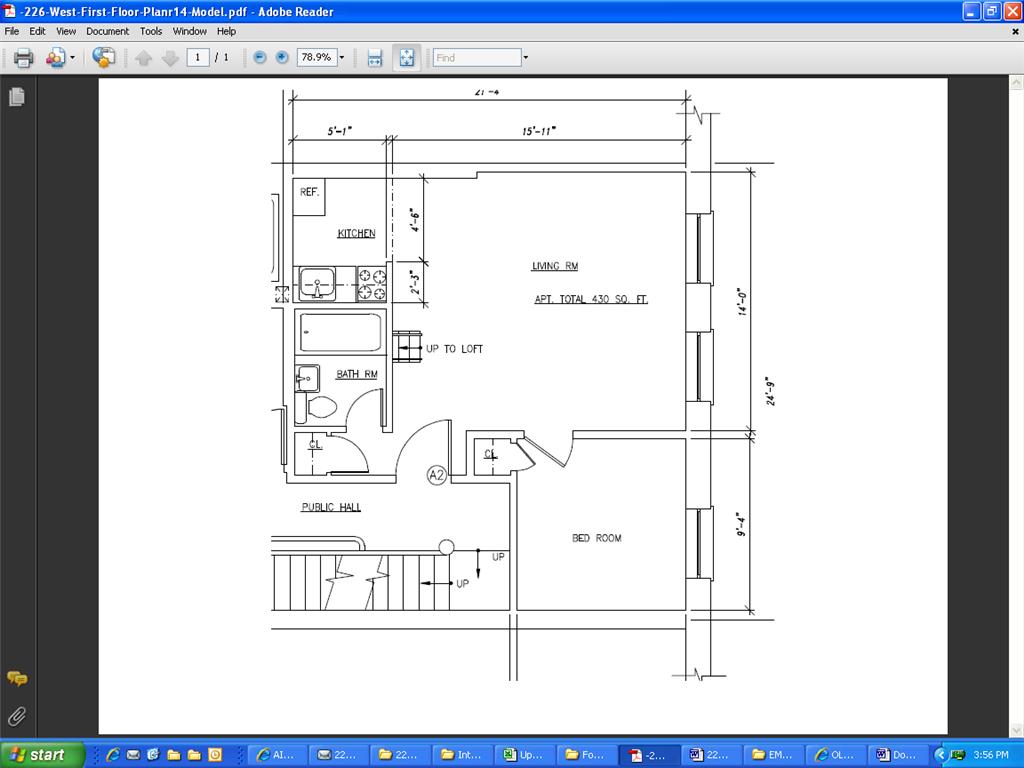The image size is (1024, 768).
Task: Open the Pages panel in sidebar
Action: [x=17, y=97]
